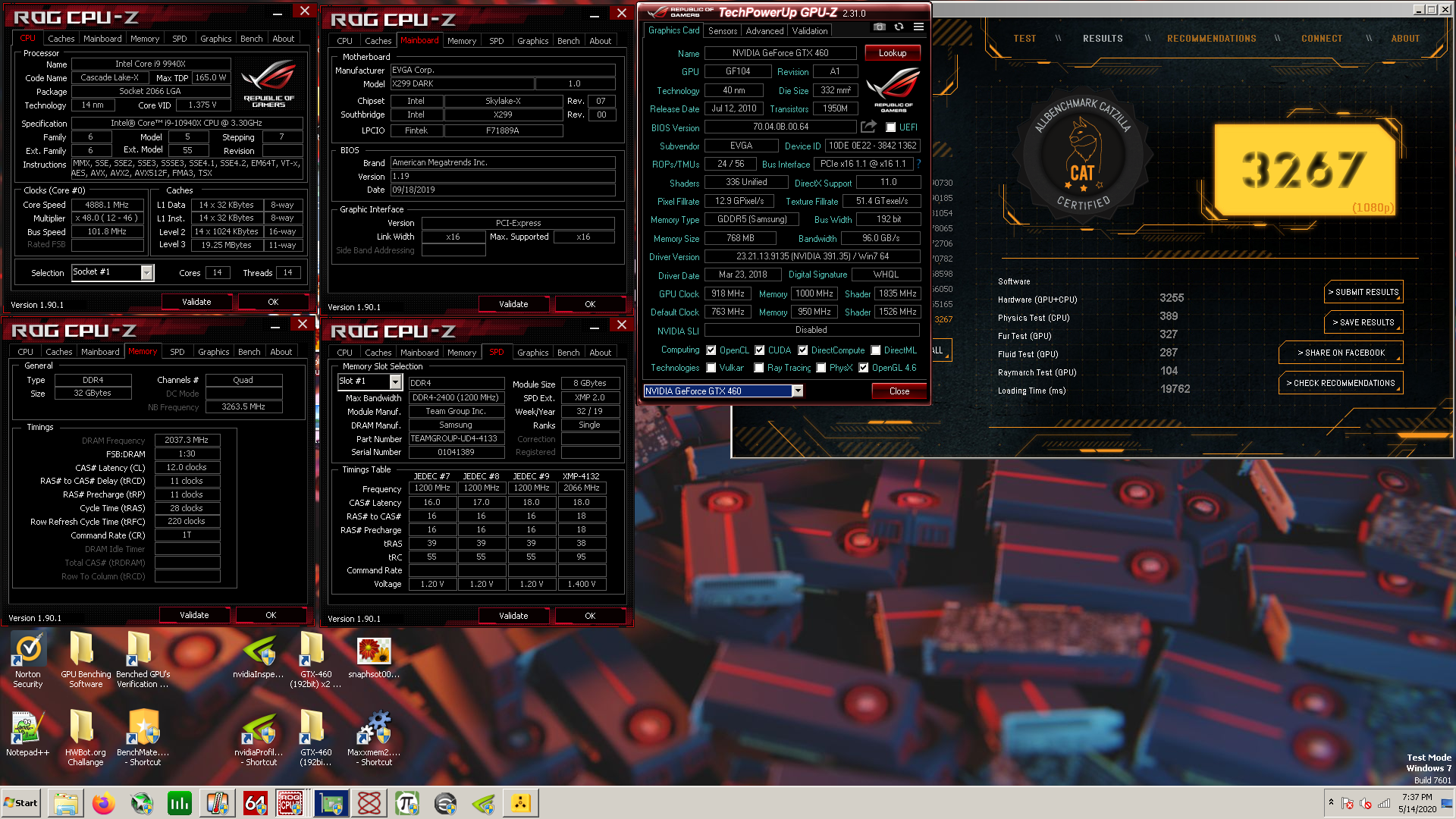Open the NVIDIA GeForce GTX 460 GPU dropdown
The image size is (1456, 819).
point(798,391)
